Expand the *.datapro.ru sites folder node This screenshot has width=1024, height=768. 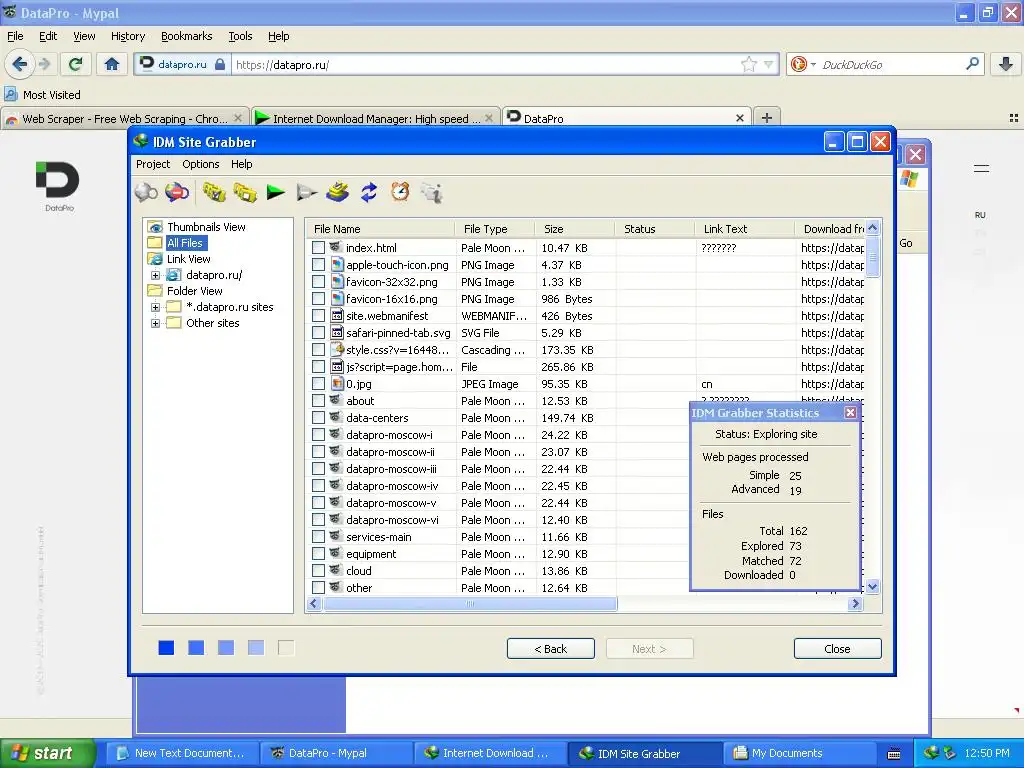coord(155,307)
